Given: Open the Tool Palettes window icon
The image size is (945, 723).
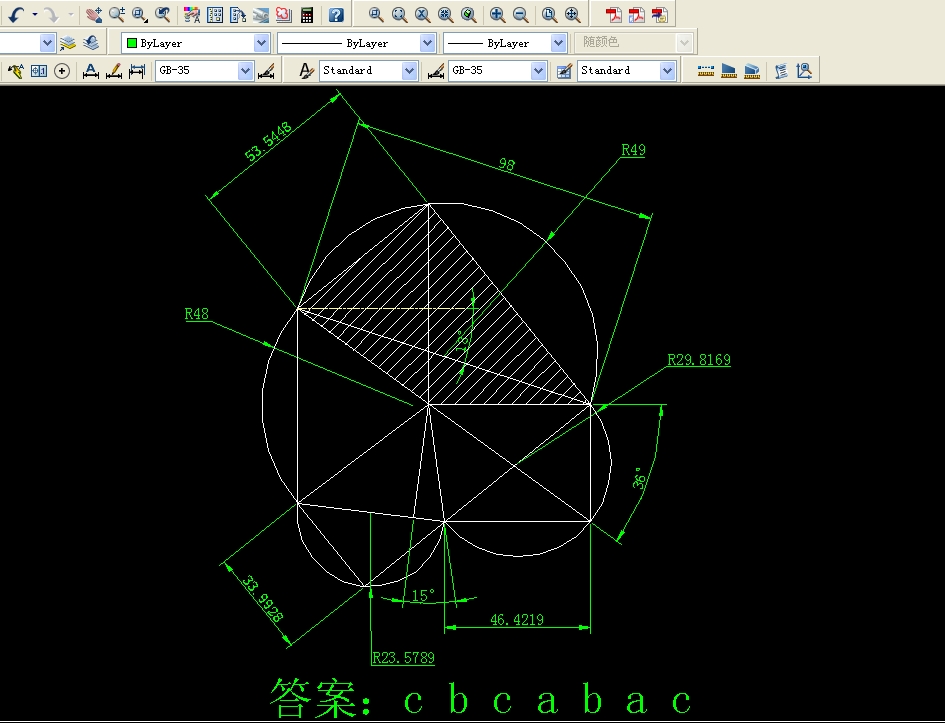Looking at the screenshot, I should click(x=238, y=14).
